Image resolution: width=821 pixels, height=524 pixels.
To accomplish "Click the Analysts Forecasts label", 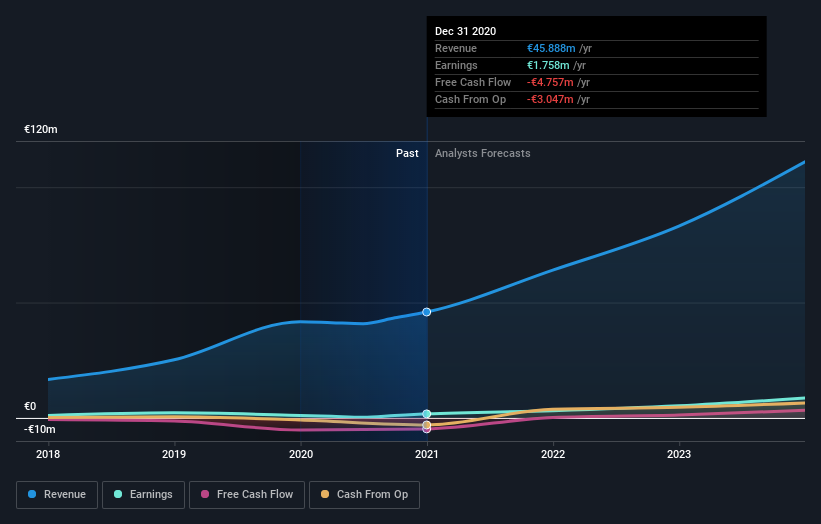I will tap(483, 153).
